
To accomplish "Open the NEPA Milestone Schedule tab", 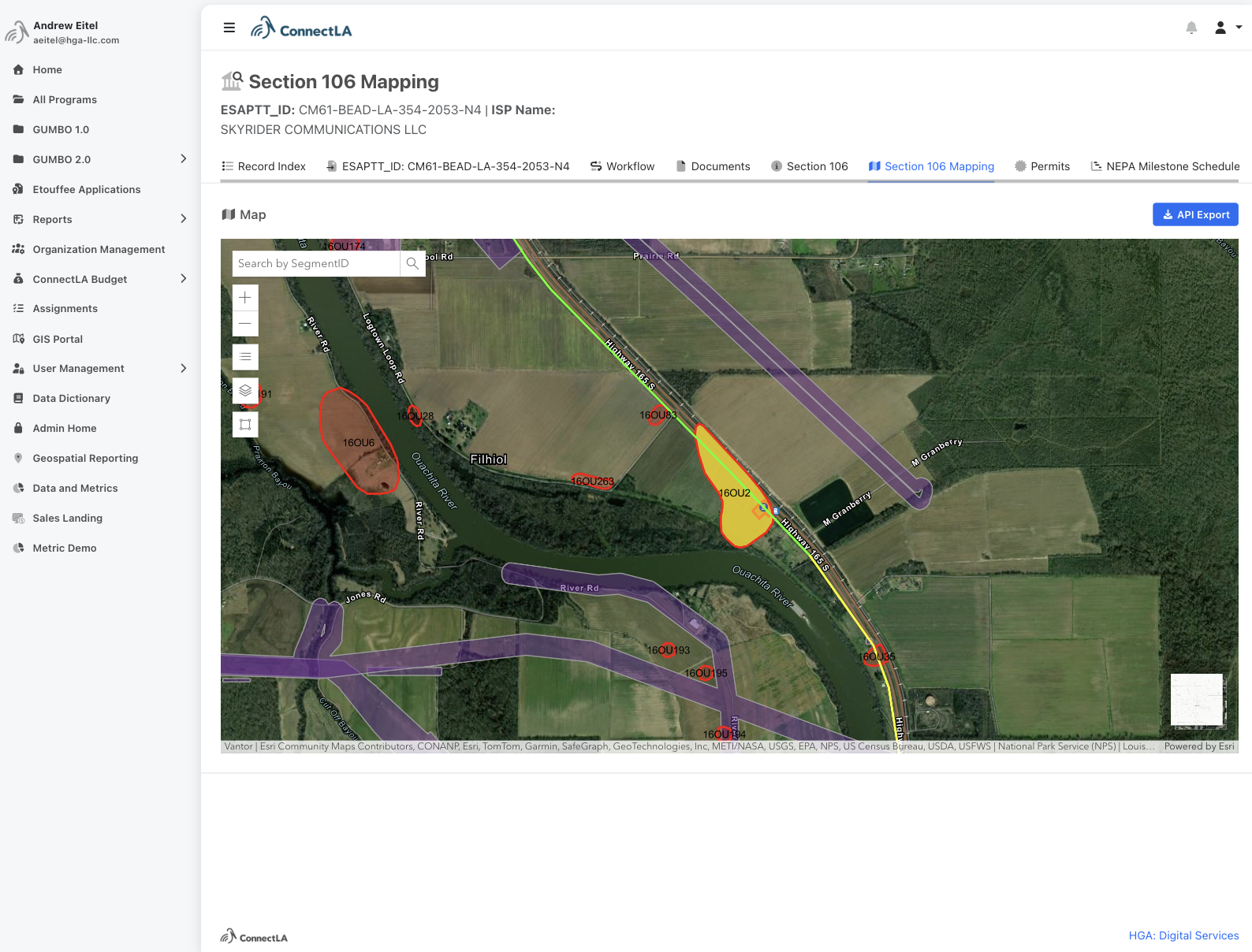I will (x=1164, y=166).
